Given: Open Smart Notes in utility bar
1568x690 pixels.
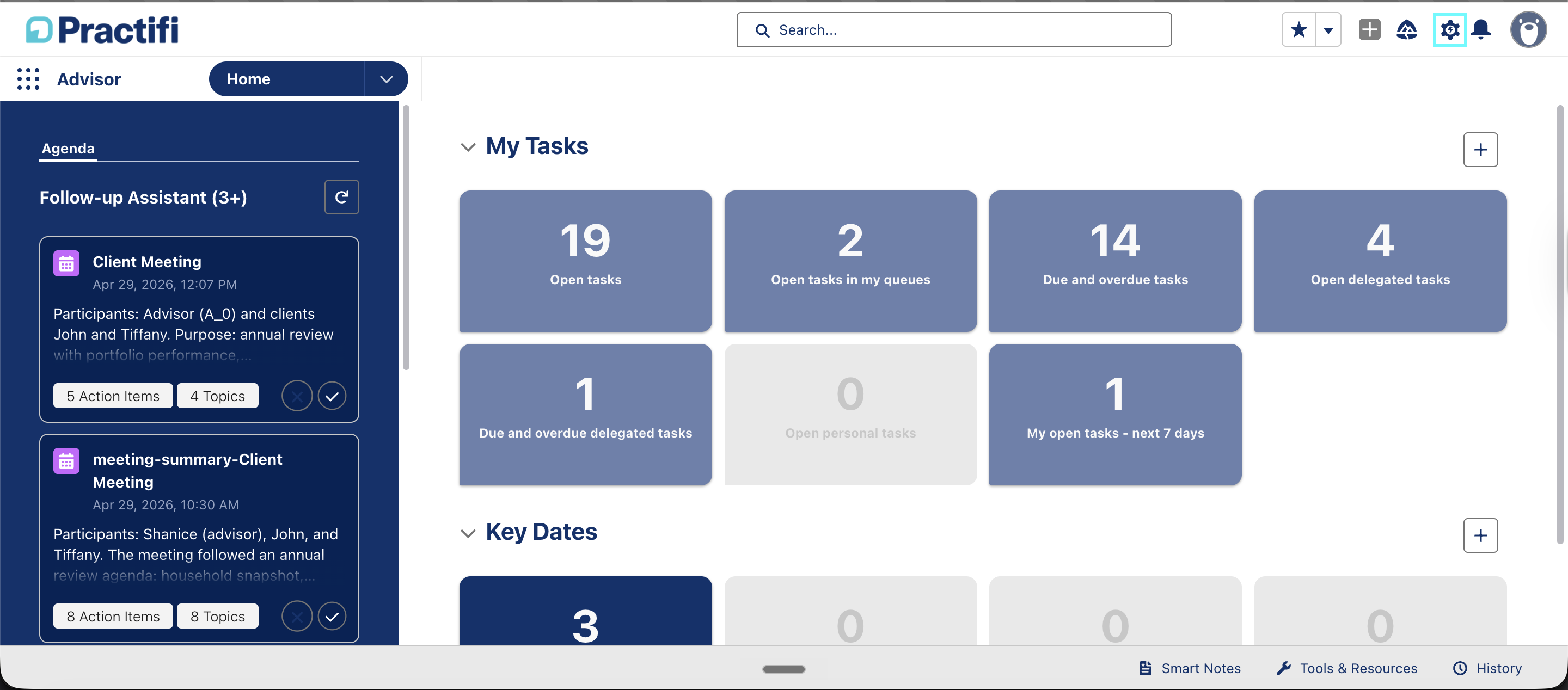Looking at the screenshot, I should 1190,668.
